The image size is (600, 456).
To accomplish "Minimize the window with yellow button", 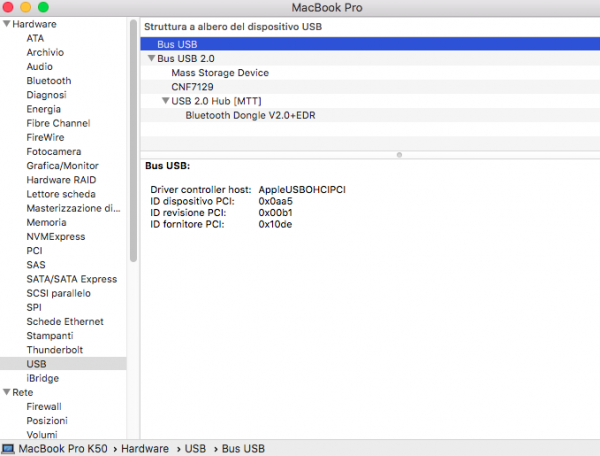I will point(25,7).
